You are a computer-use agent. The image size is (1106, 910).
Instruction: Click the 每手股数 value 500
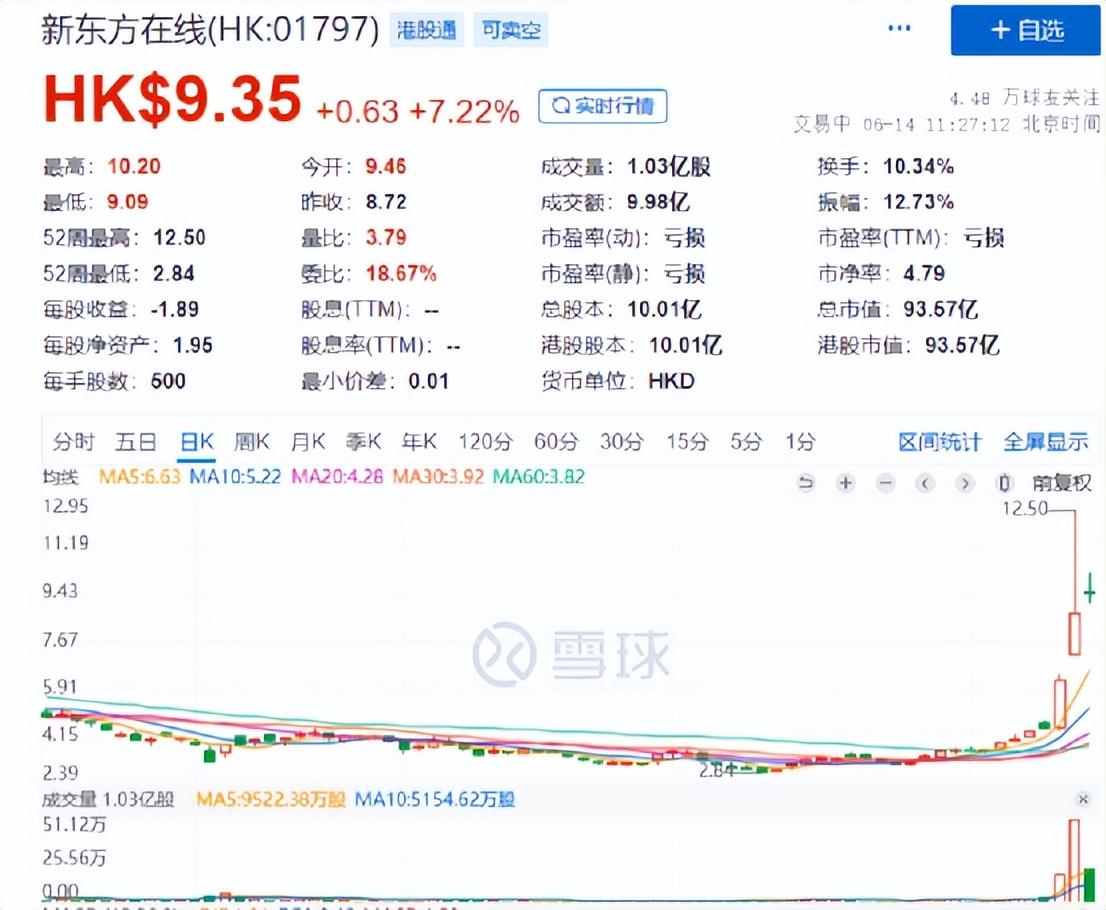click(x=169, y=381)
